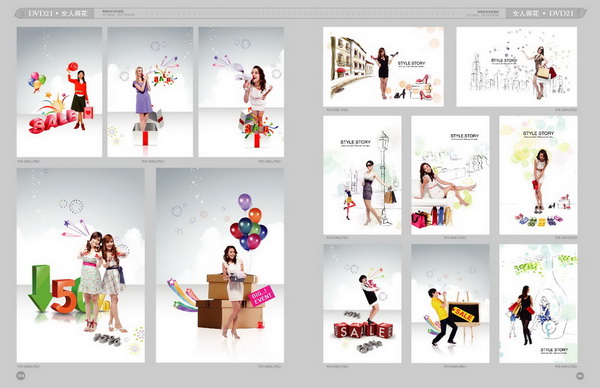Select the BIG EVENT cardboard boxes and balloons thumbnail
This screenshot has width=600, height=388.
pyautogui.click(x=220, y=265)
